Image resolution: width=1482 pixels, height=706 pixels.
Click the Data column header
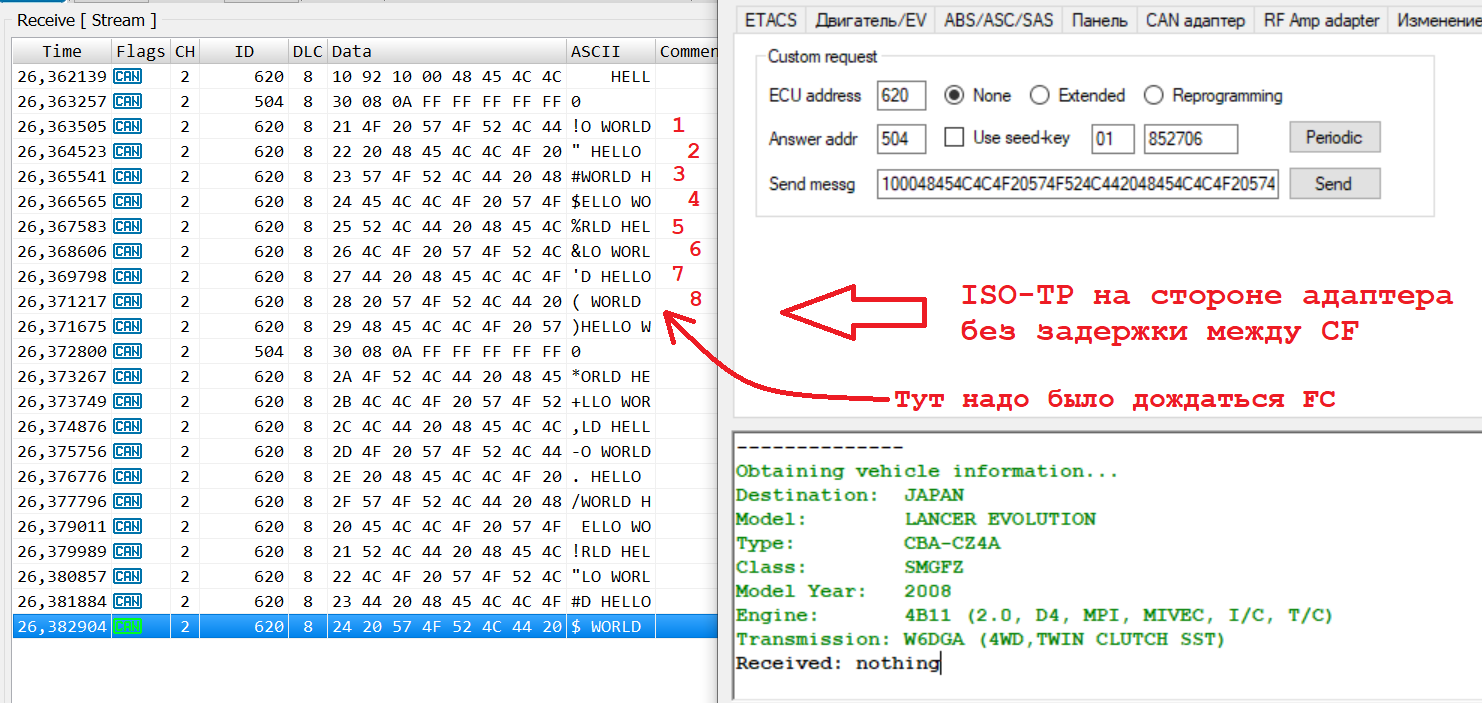[x=447, y=51]
